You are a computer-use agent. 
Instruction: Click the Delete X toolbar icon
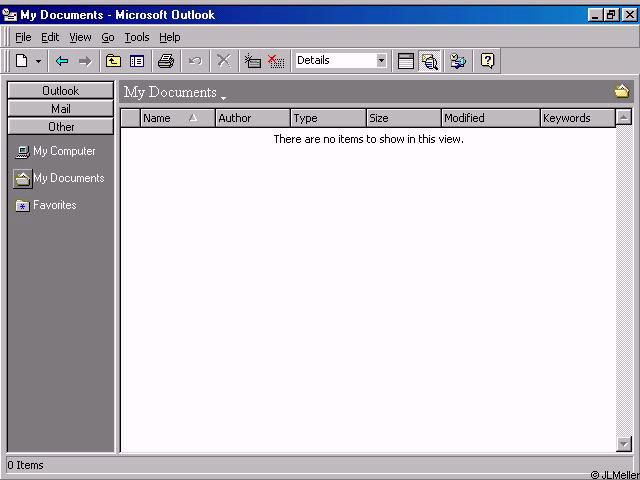tap(223, 61)
